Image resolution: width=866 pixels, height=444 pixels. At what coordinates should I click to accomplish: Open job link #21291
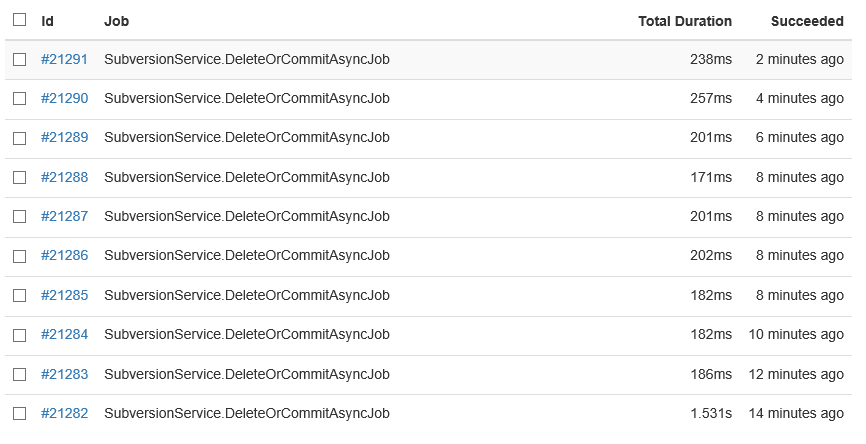tap(64, 59)
